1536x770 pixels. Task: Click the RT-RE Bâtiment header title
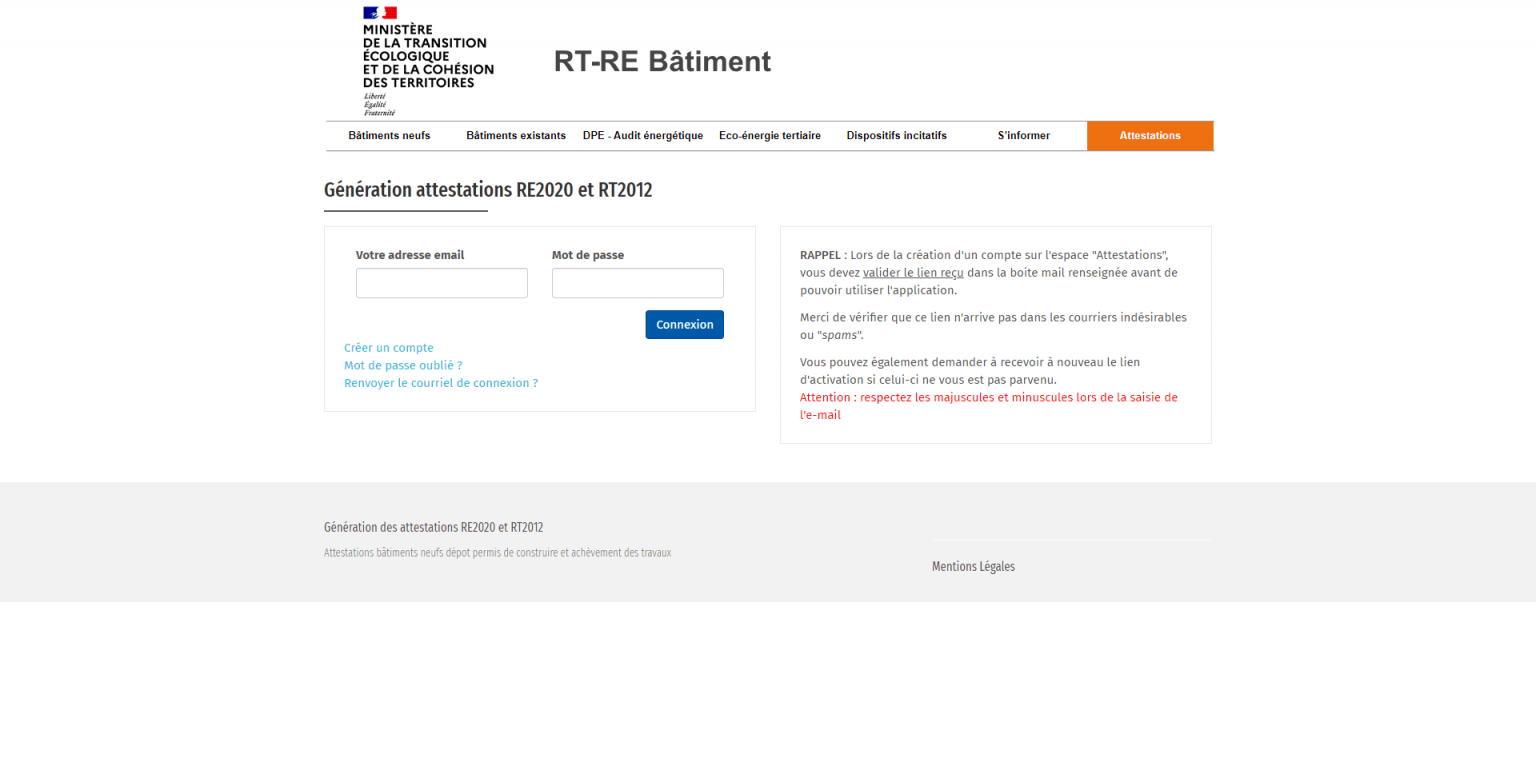coord(662,61)
